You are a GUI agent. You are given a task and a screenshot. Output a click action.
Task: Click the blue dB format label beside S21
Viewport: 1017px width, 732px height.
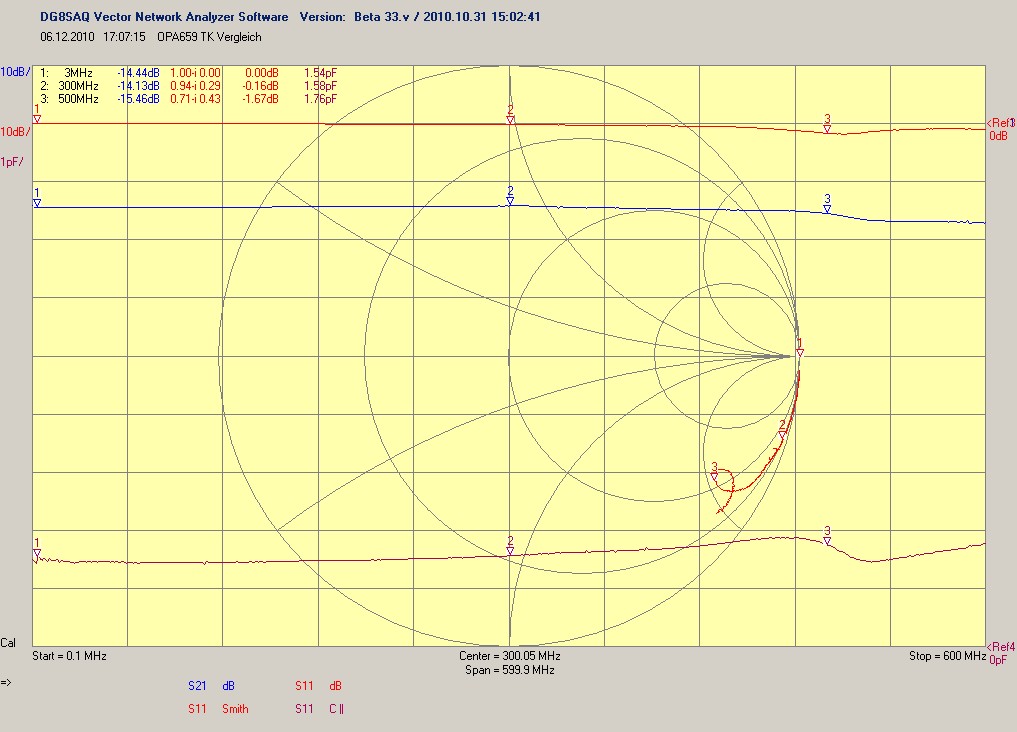(228, 686)
